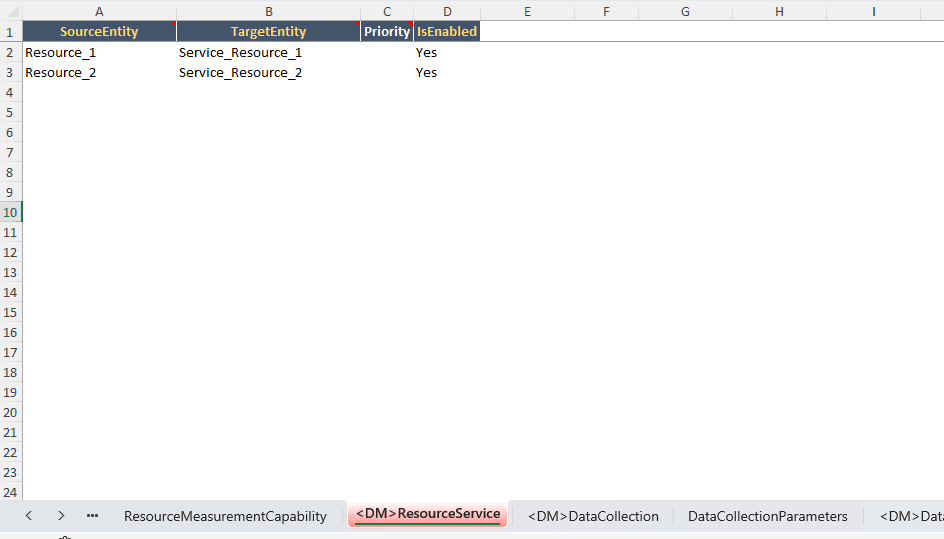The image size is (944, 539).
Task: Go to DataCollectionParameters sheet tab
Action: [768, 516]
